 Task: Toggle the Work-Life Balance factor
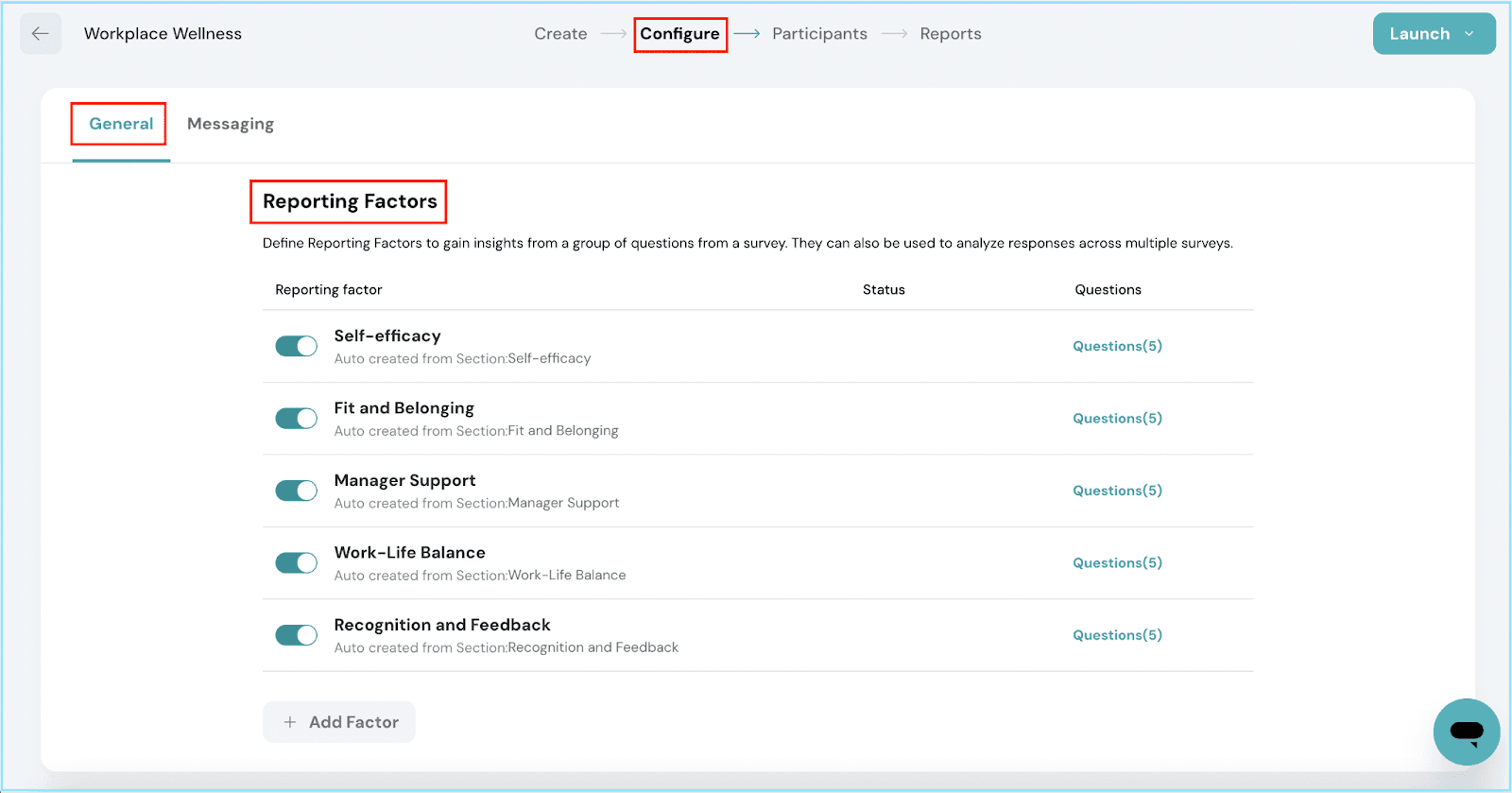click(296, 563)
